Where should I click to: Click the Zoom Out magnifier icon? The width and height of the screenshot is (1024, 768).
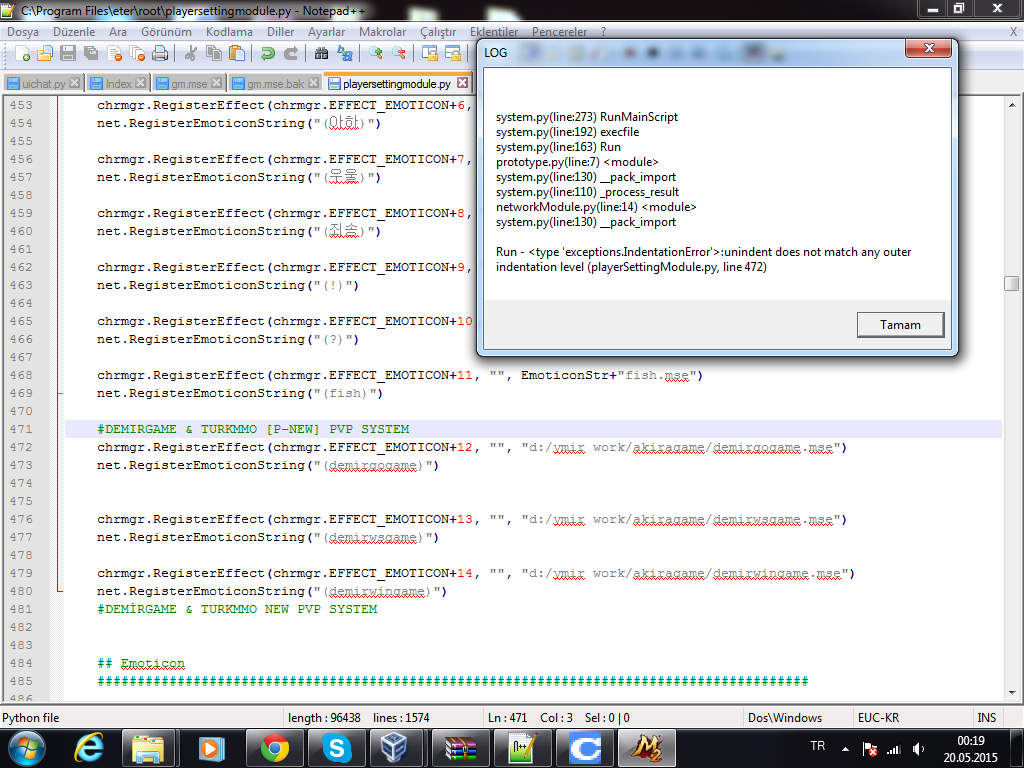398,54
